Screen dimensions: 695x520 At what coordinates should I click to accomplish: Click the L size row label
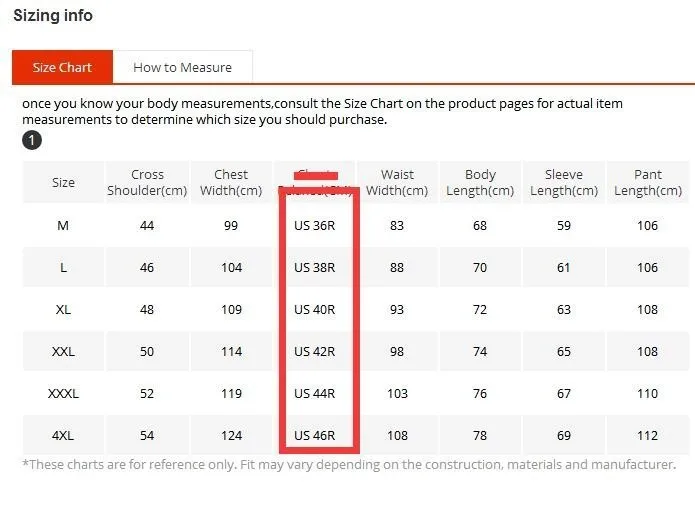pyautogui.click(x=63, y=268)
